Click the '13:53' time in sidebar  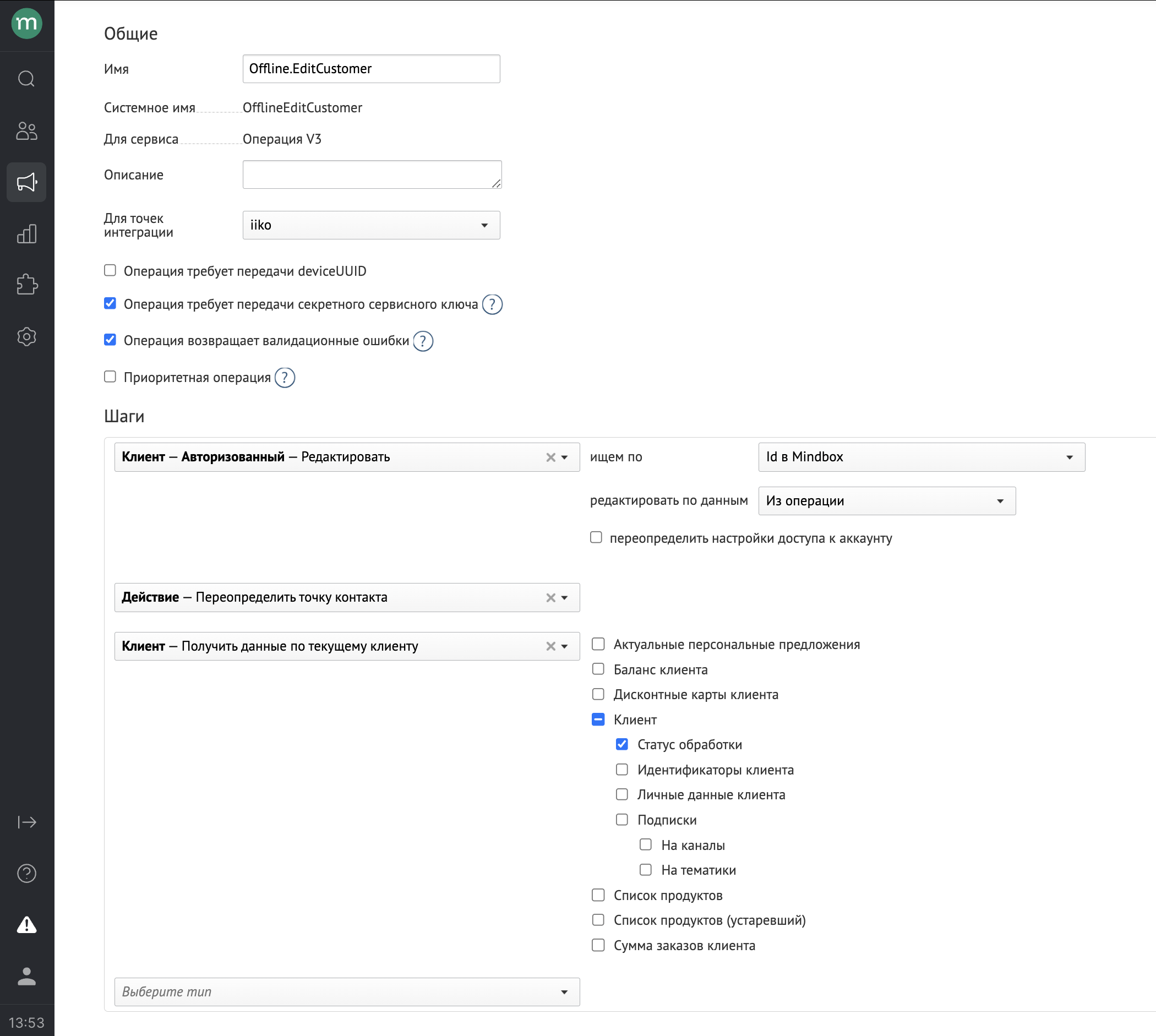[27, 1022]
